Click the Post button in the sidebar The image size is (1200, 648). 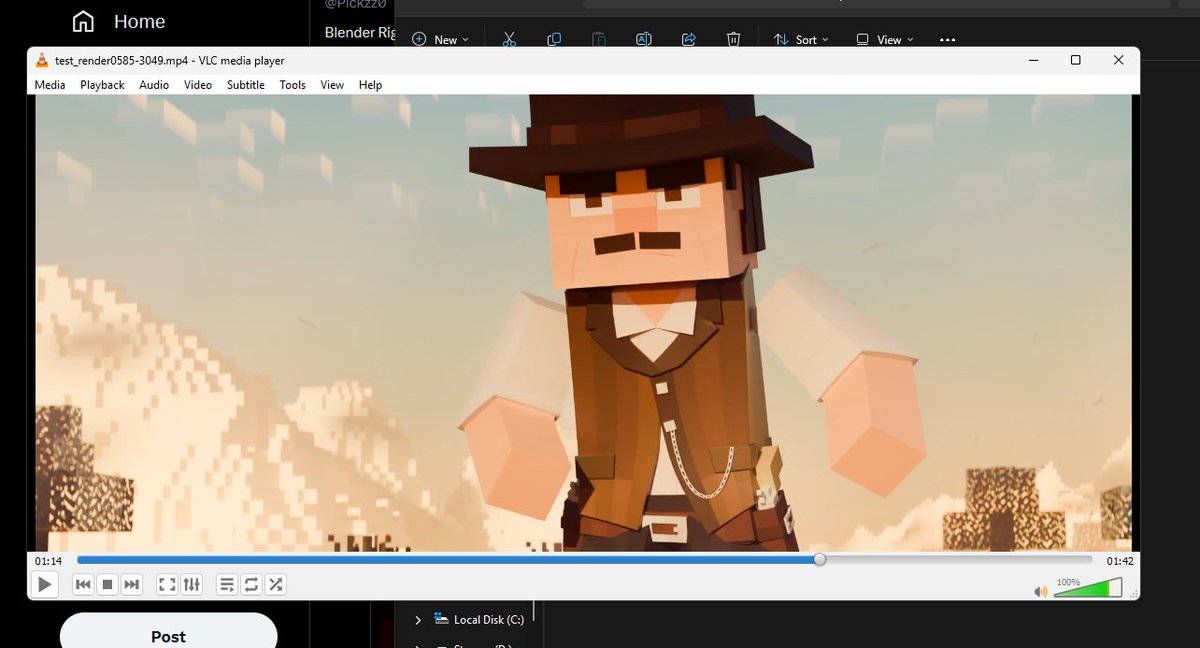(168, 635)
